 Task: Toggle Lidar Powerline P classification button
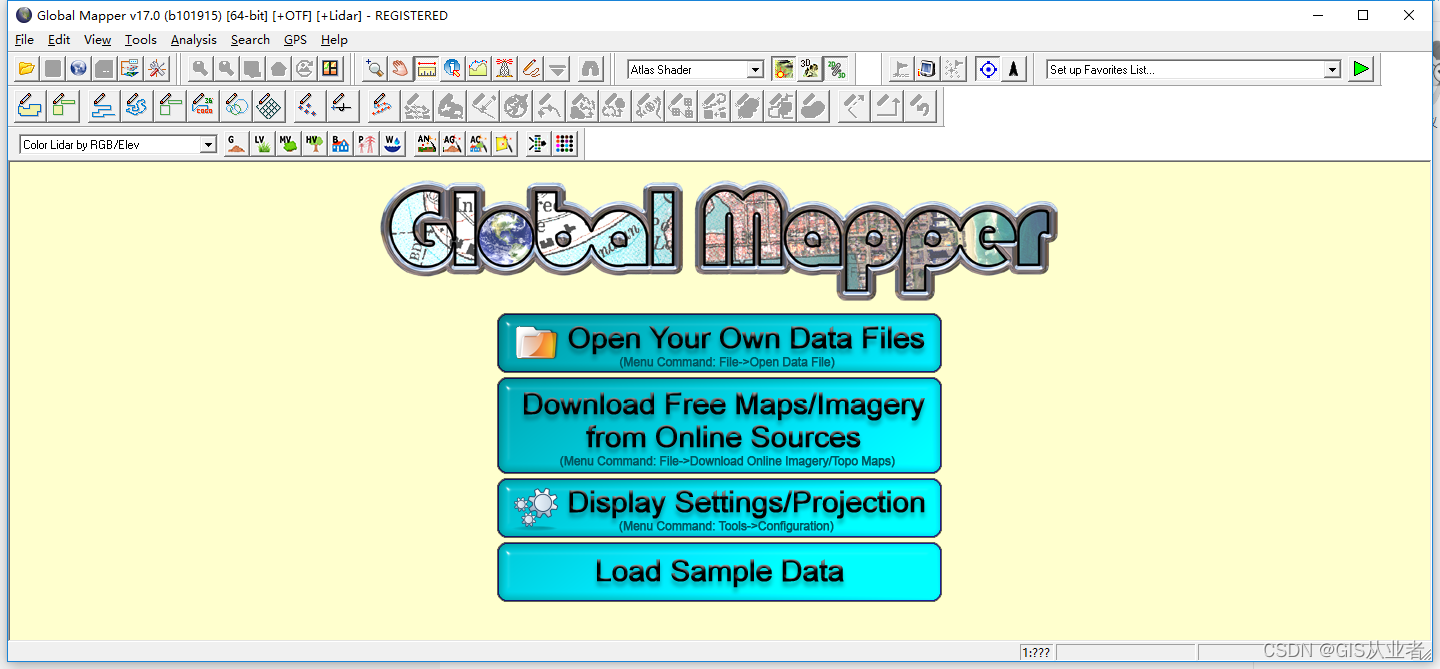click(366, 144)
